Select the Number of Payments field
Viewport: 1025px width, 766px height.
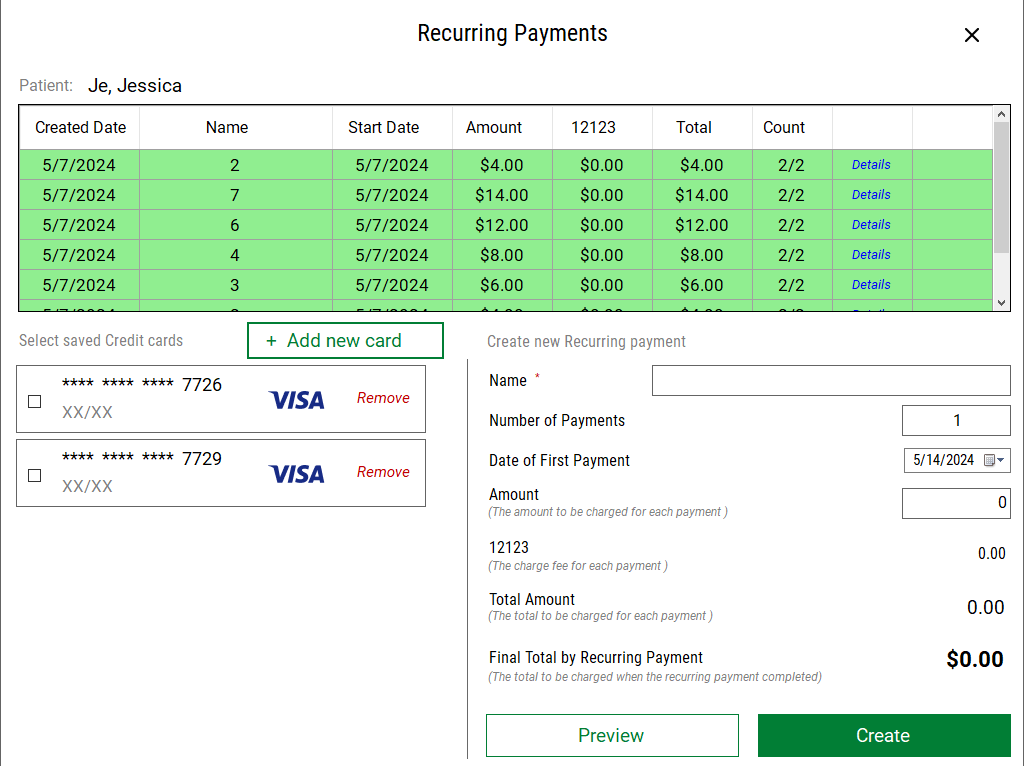tap(956, 420)
